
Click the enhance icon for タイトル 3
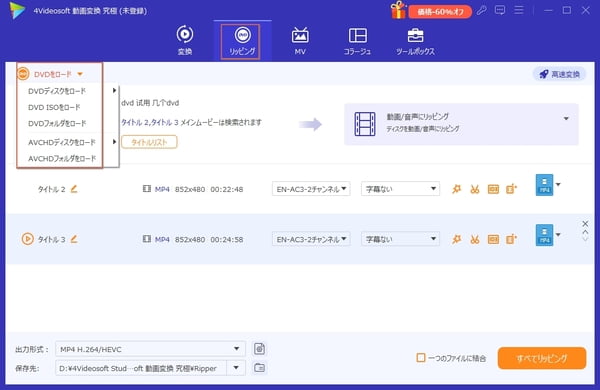click(x=511, y=240)
